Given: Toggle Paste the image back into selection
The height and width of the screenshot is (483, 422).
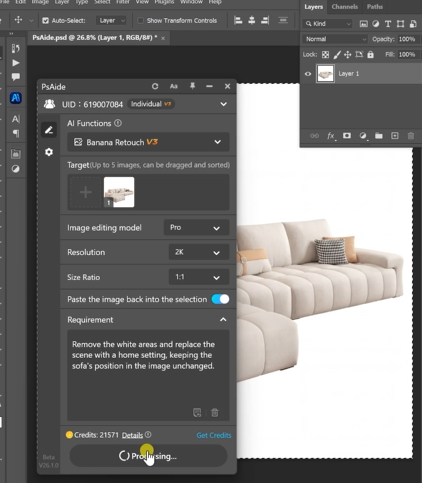Looking at the screenshot, I should pyautogui.click(x=220, y=299).
